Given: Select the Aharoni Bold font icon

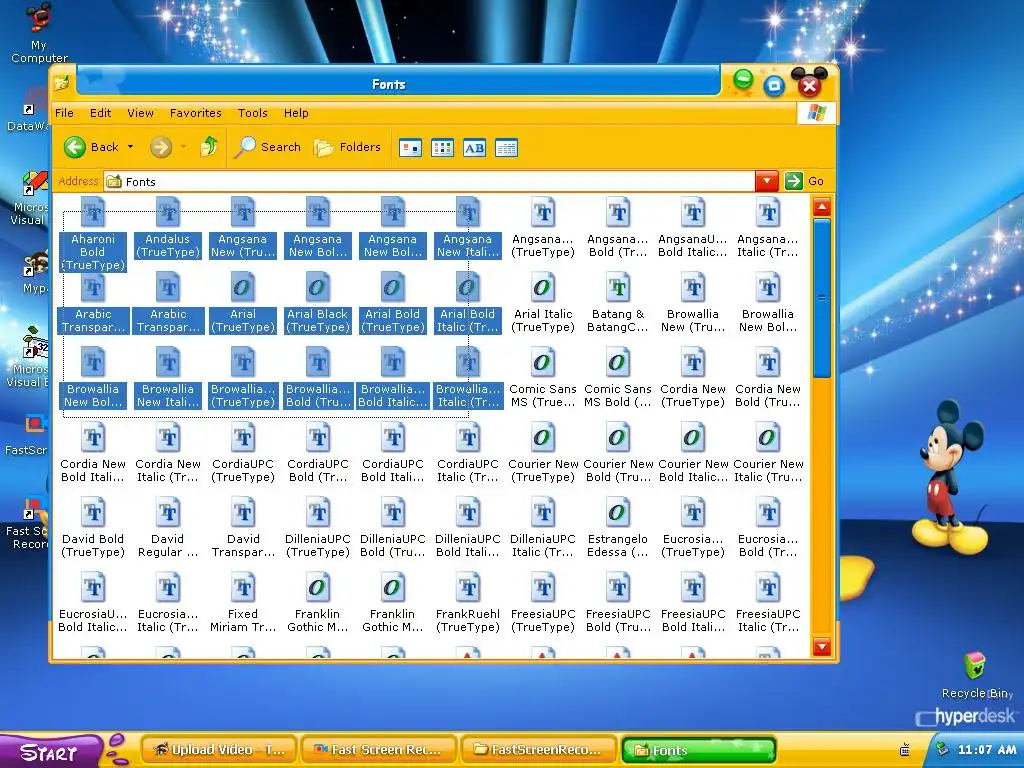Looking at the screenshot, I should 93,234.
